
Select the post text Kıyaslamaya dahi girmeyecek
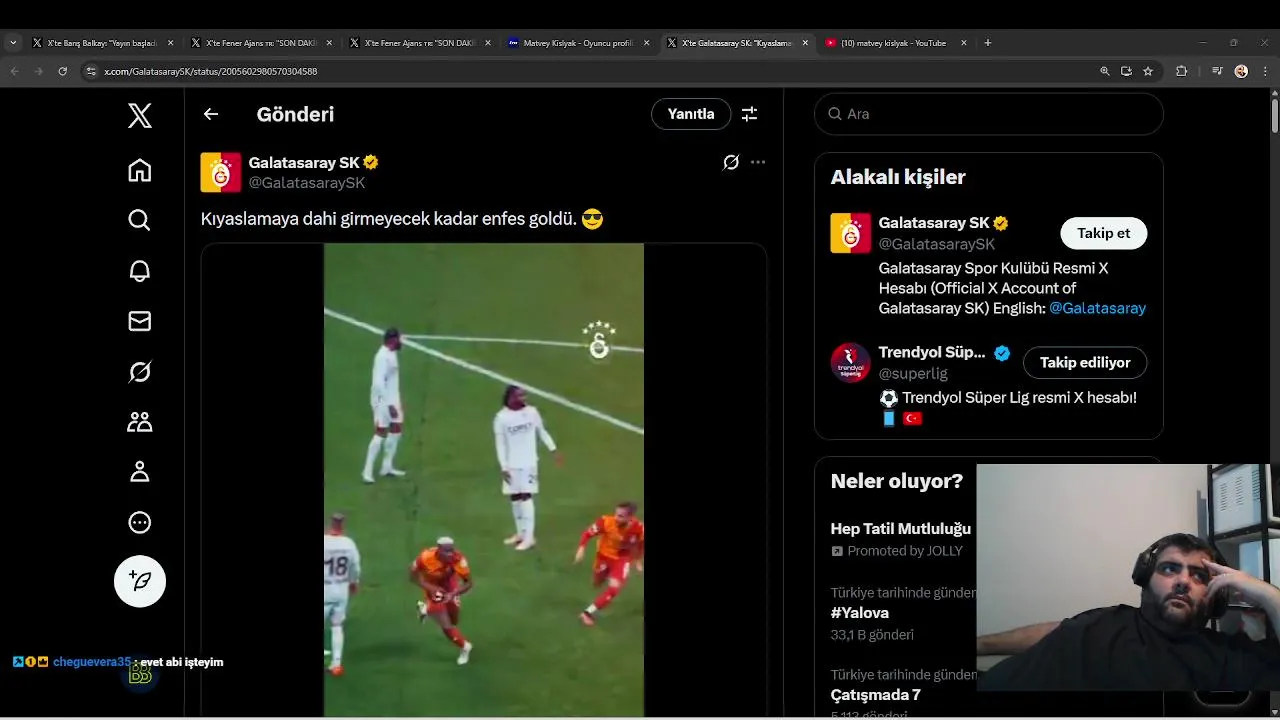click(315, 219)
